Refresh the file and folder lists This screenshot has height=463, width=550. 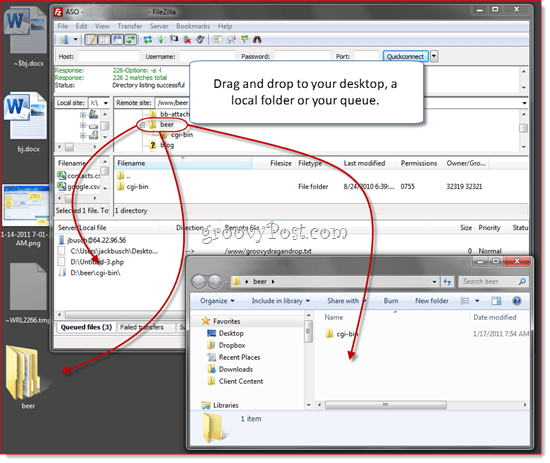tap(148, 40)
